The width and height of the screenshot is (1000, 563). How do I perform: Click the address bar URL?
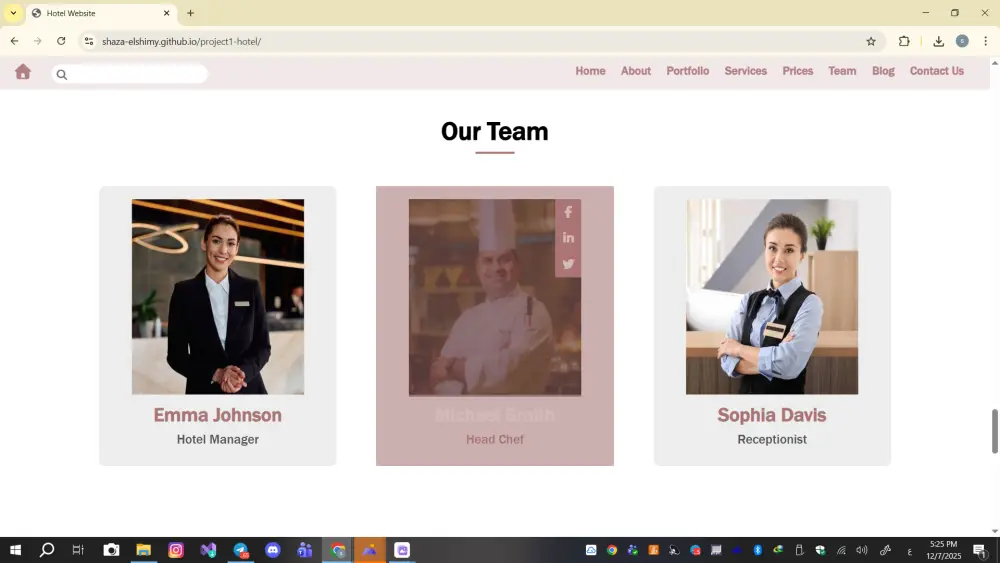coord(182,41)
